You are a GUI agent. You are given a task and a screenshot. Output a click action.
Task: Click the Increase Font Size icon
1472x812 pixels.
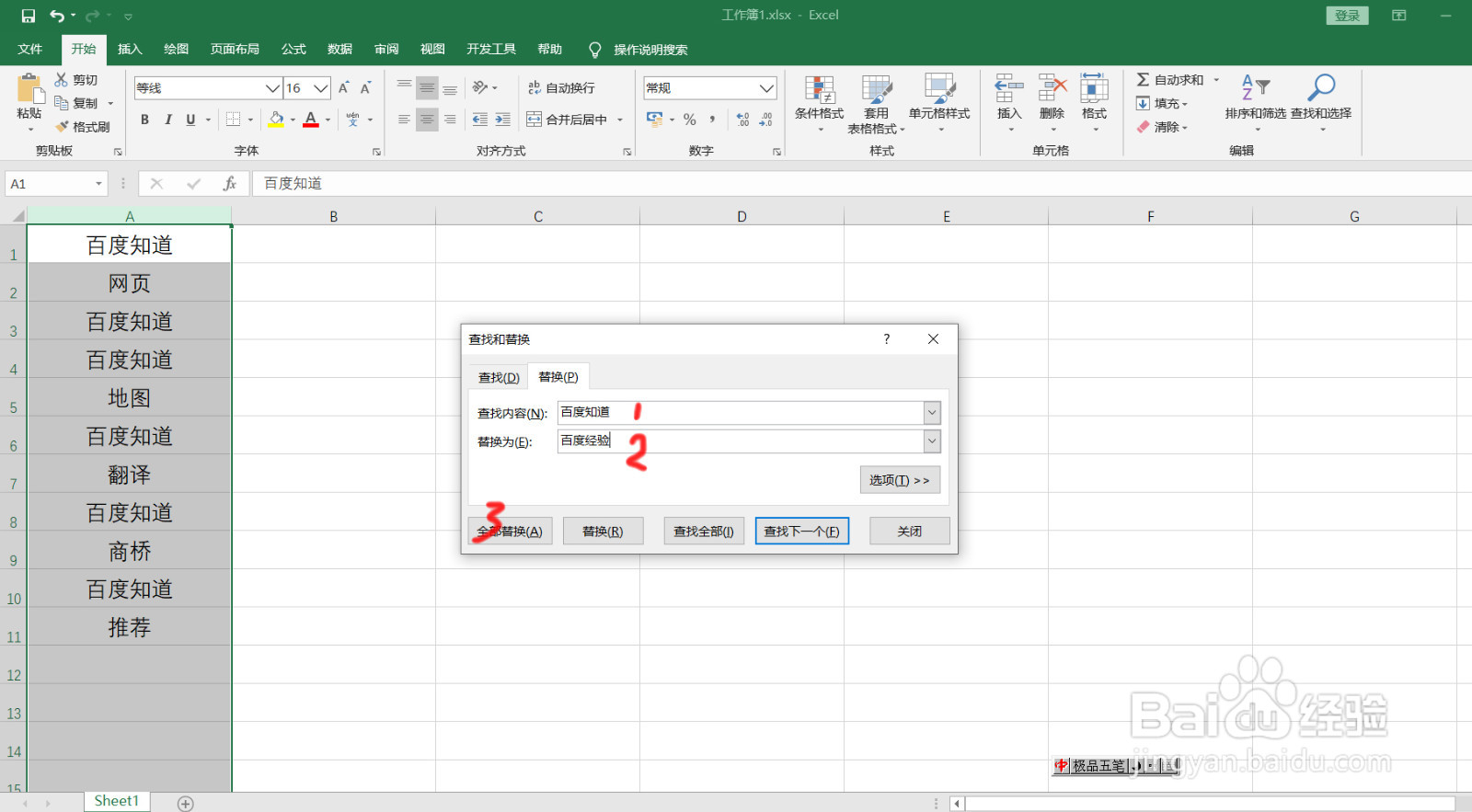click(x=343, y=88)
